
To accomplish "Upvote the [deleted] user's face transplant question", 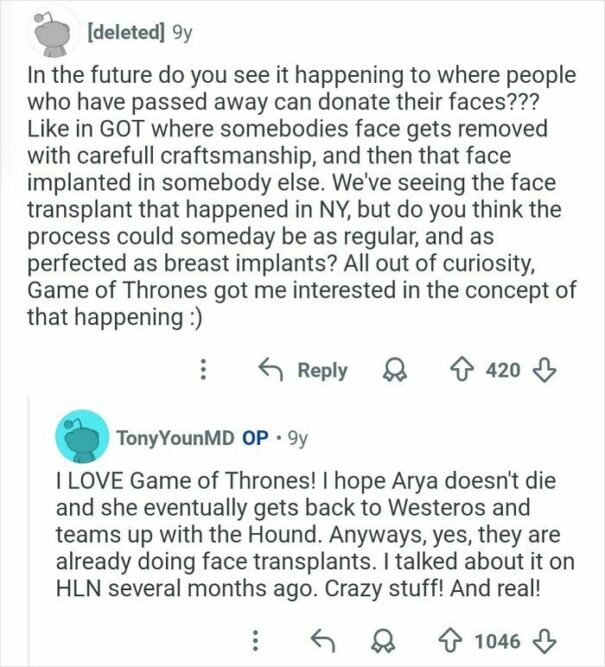I will point(462,370).
